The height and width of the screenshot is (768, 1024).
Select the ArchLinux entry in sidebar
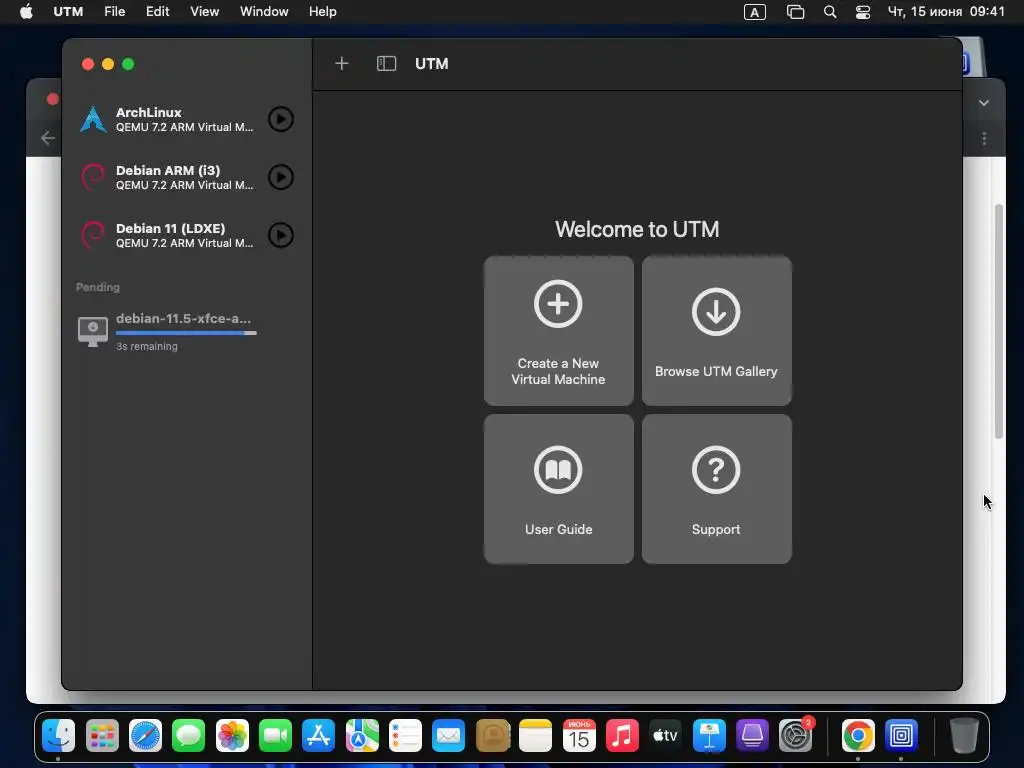[x=187, y=120]
